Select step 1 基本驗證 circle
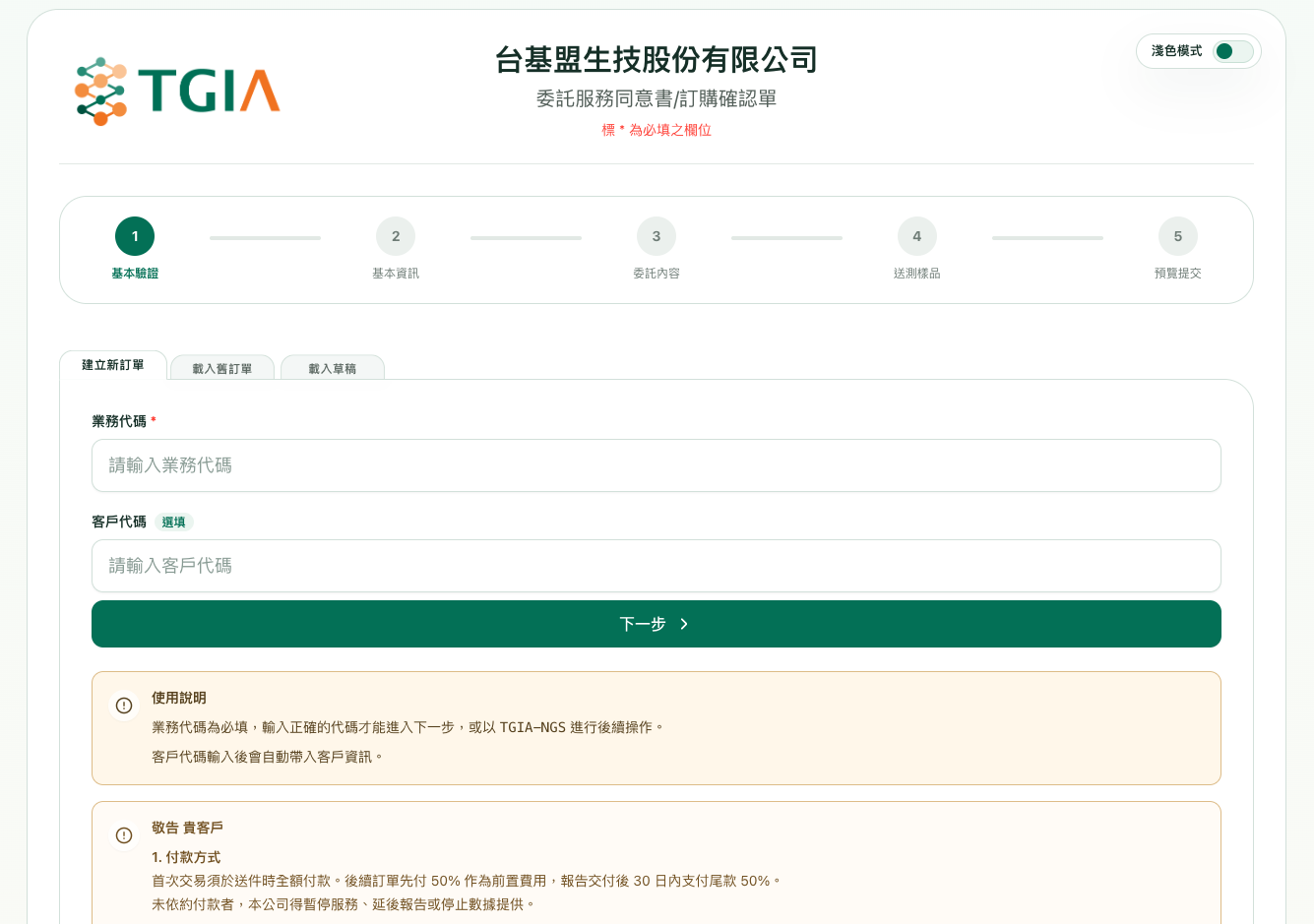 pyautogui.click(x=135, y=236)
